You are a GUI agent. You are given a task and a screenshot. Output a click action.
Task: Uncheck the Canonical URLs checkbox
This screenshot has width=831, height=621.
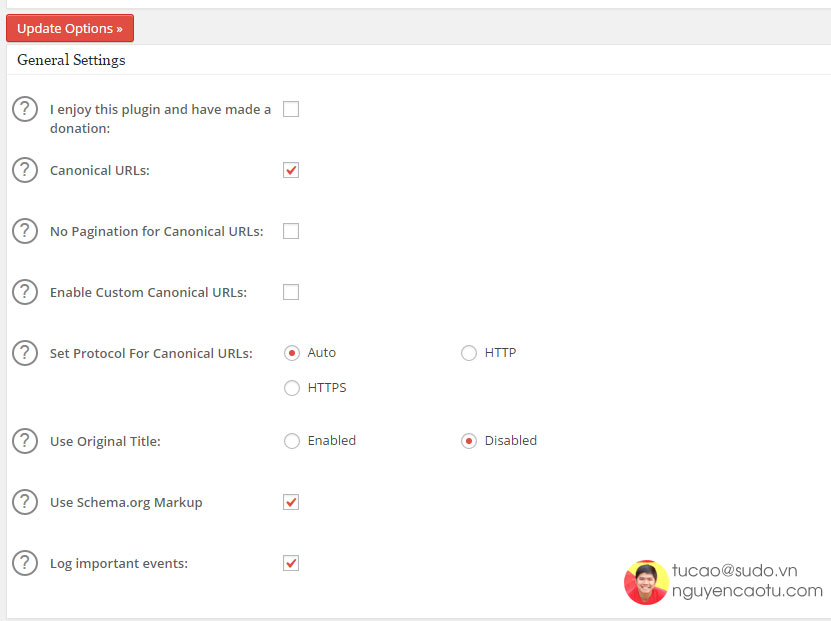point(291,170)
